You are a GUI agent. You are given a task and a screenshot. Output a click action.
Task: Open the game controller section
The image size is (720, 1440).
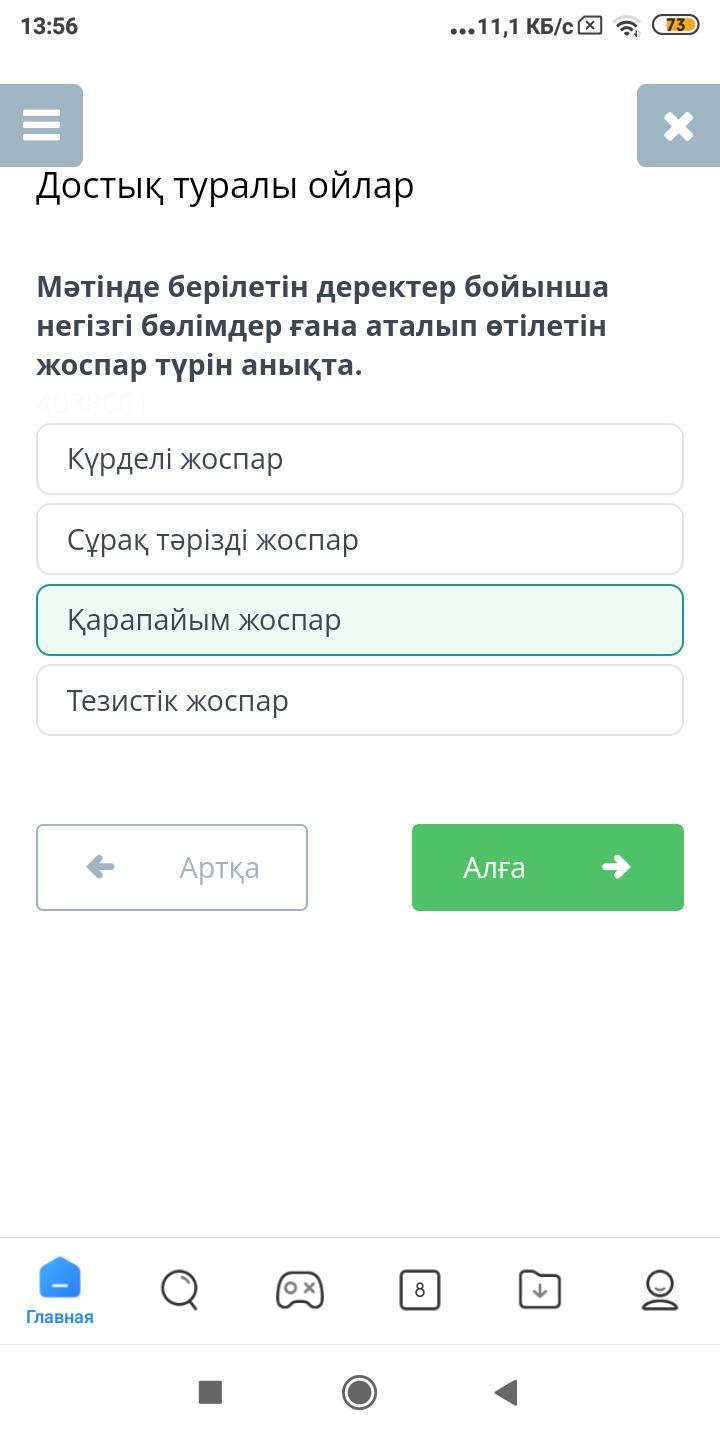pos(300,1289)
